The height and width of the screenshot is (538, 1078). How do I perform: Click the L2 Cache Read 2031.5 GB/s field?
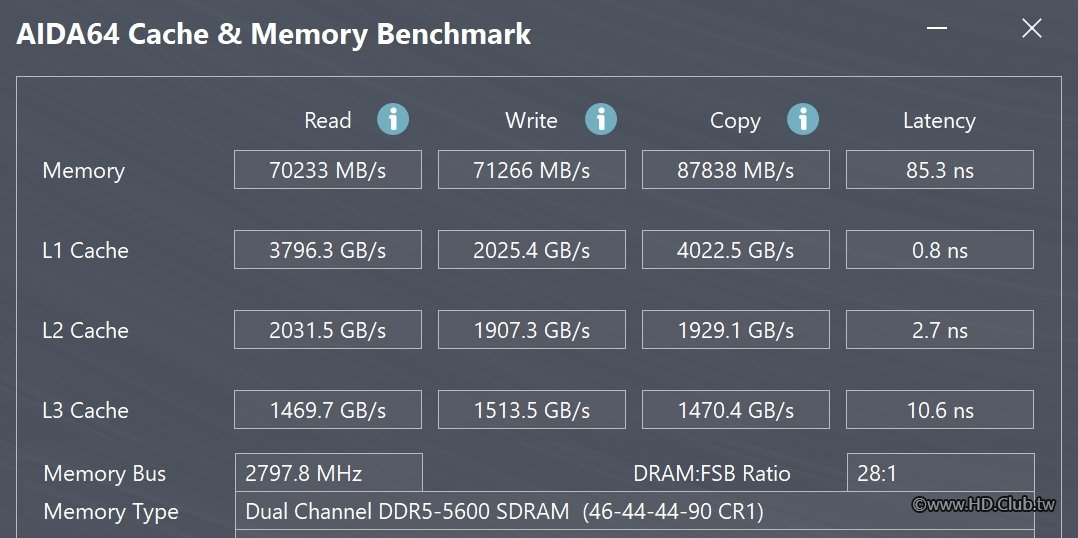click(x=328, y=330)
